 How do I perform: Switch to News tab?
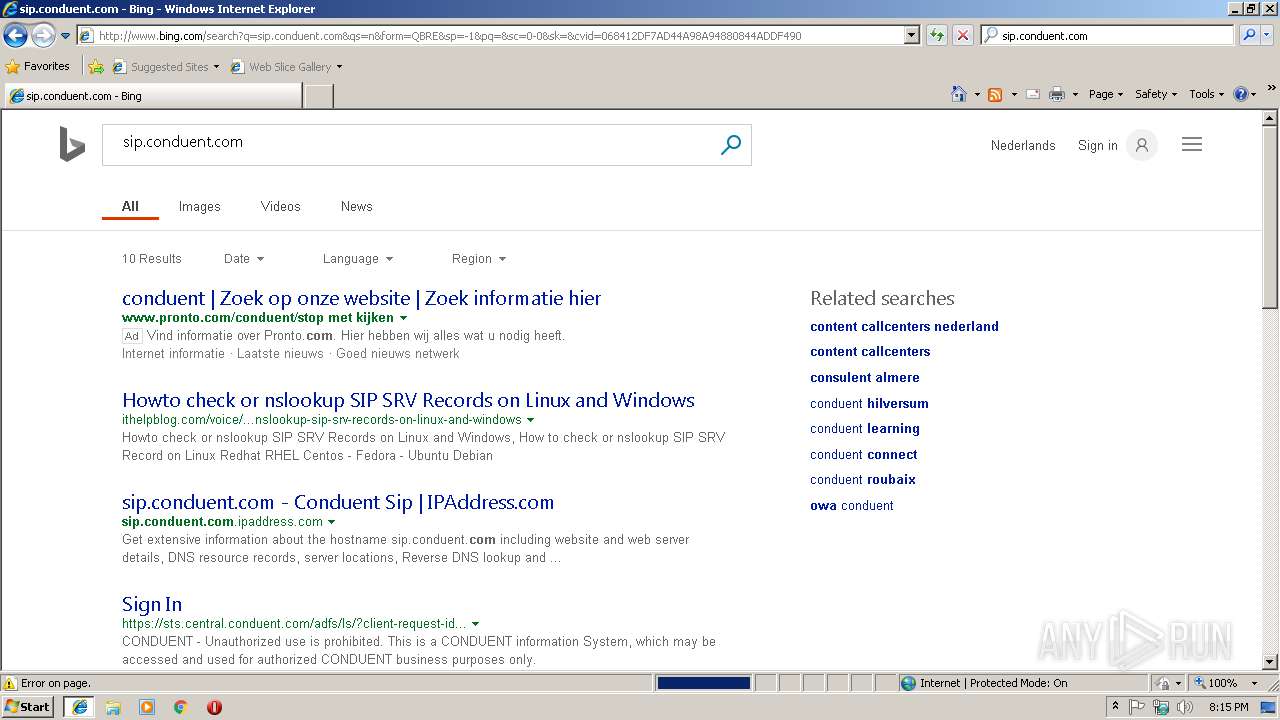click(356, 206)
